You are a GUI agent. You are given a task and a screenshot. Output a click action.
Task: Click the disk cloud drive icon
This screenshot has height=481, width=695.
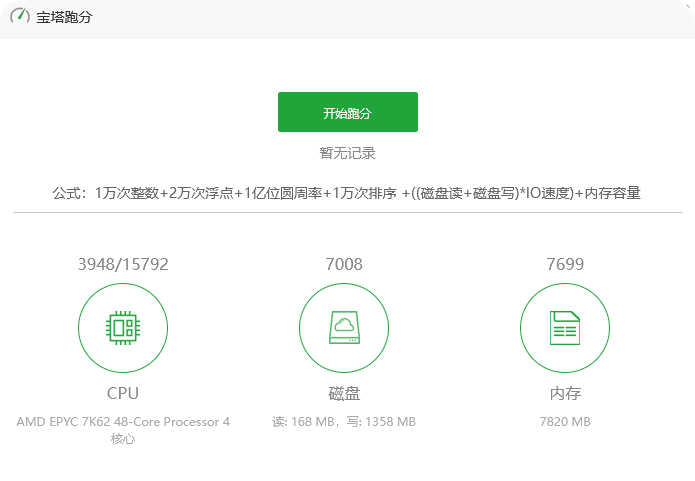344,327
